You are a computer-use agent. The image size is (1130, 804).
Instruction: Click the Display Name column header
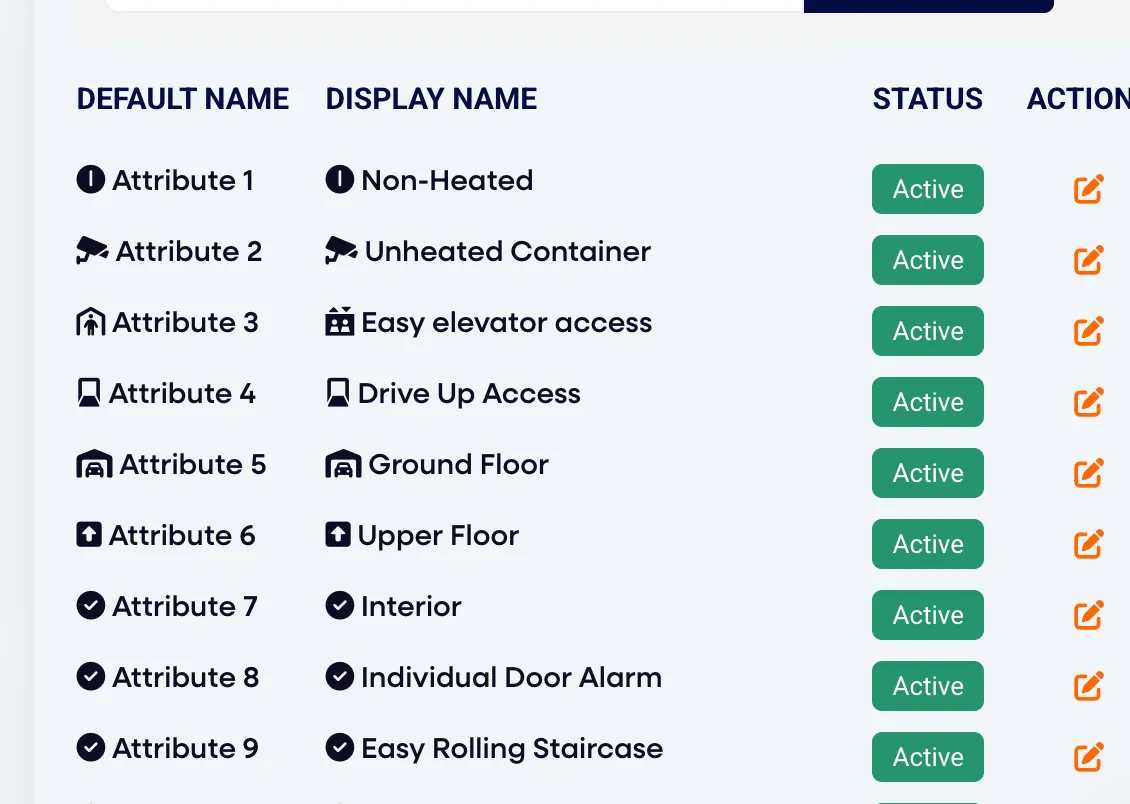431,99
